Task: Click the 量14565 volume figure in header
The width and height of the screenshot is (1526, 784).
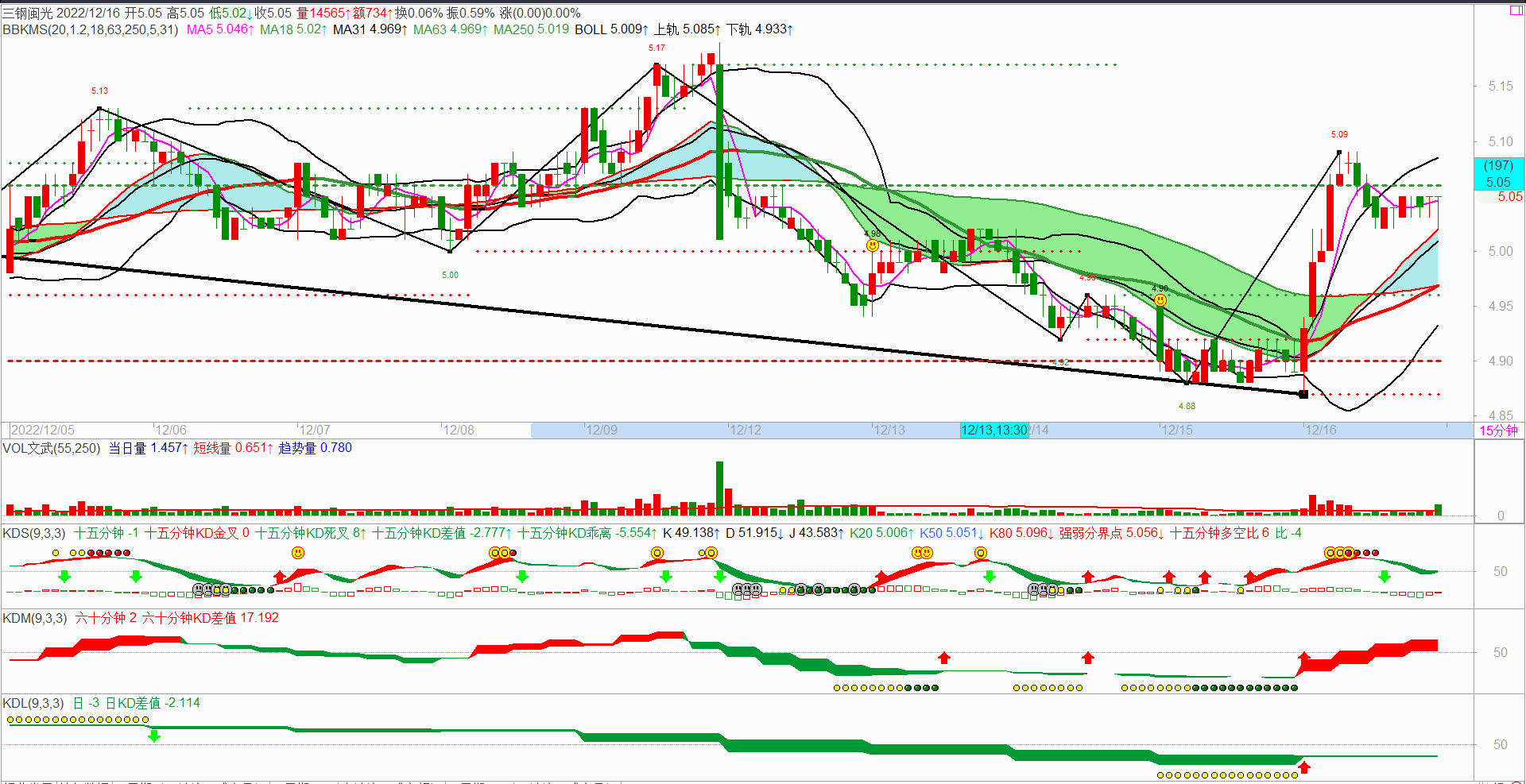Action: [323, 13]
